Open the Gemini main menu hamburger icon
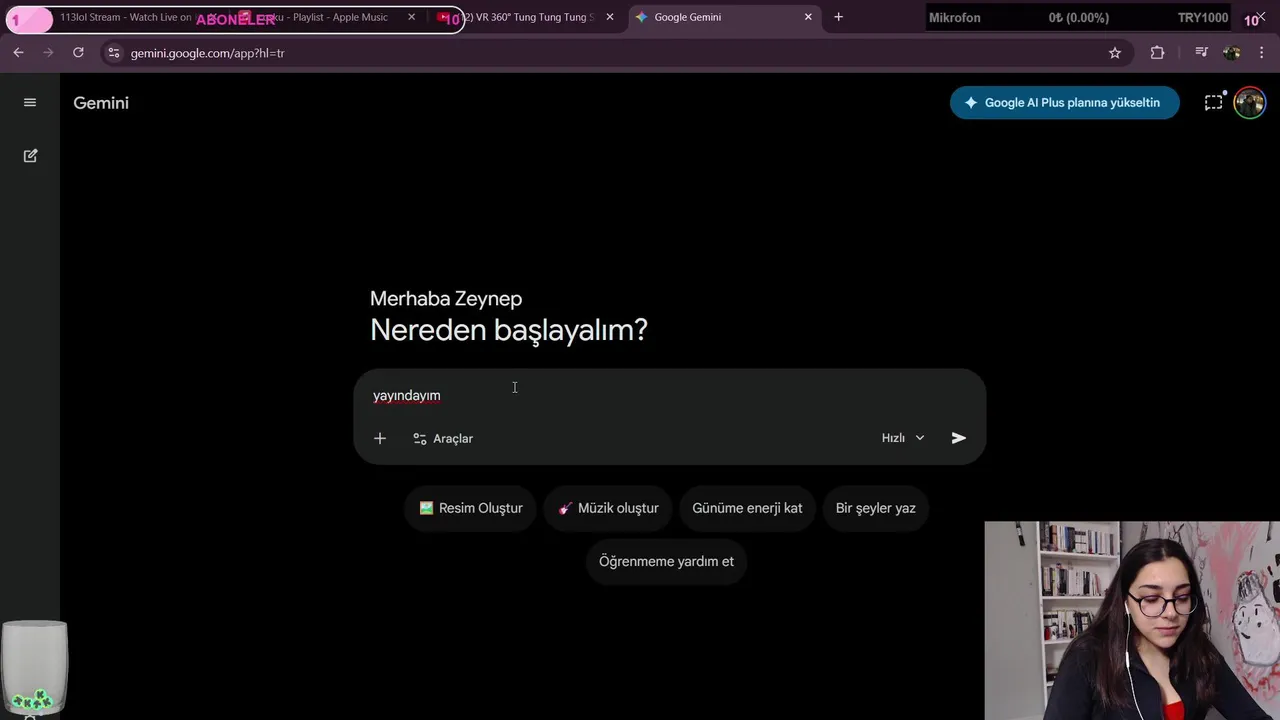 click(x=30, y=102)
